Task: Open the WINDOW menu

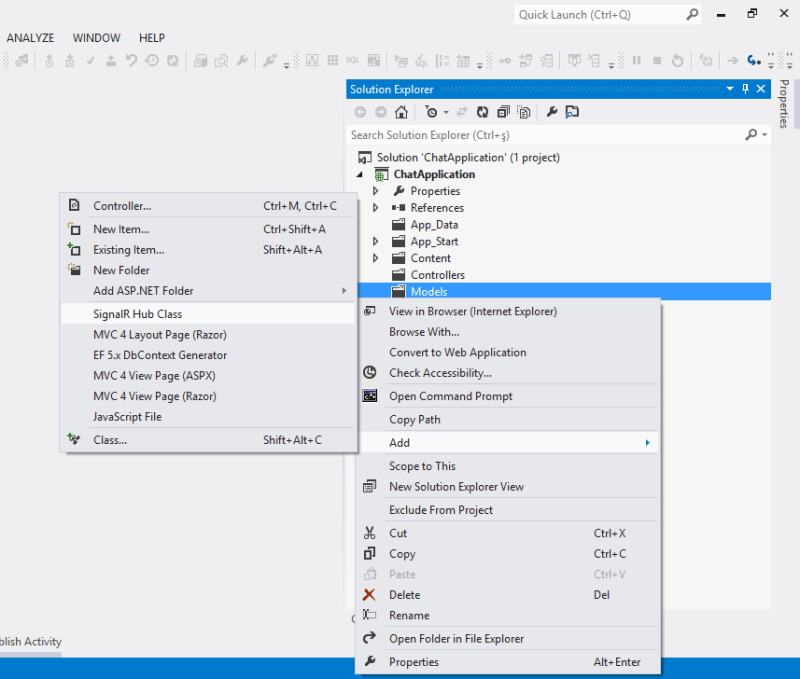Action: (96, 37)
